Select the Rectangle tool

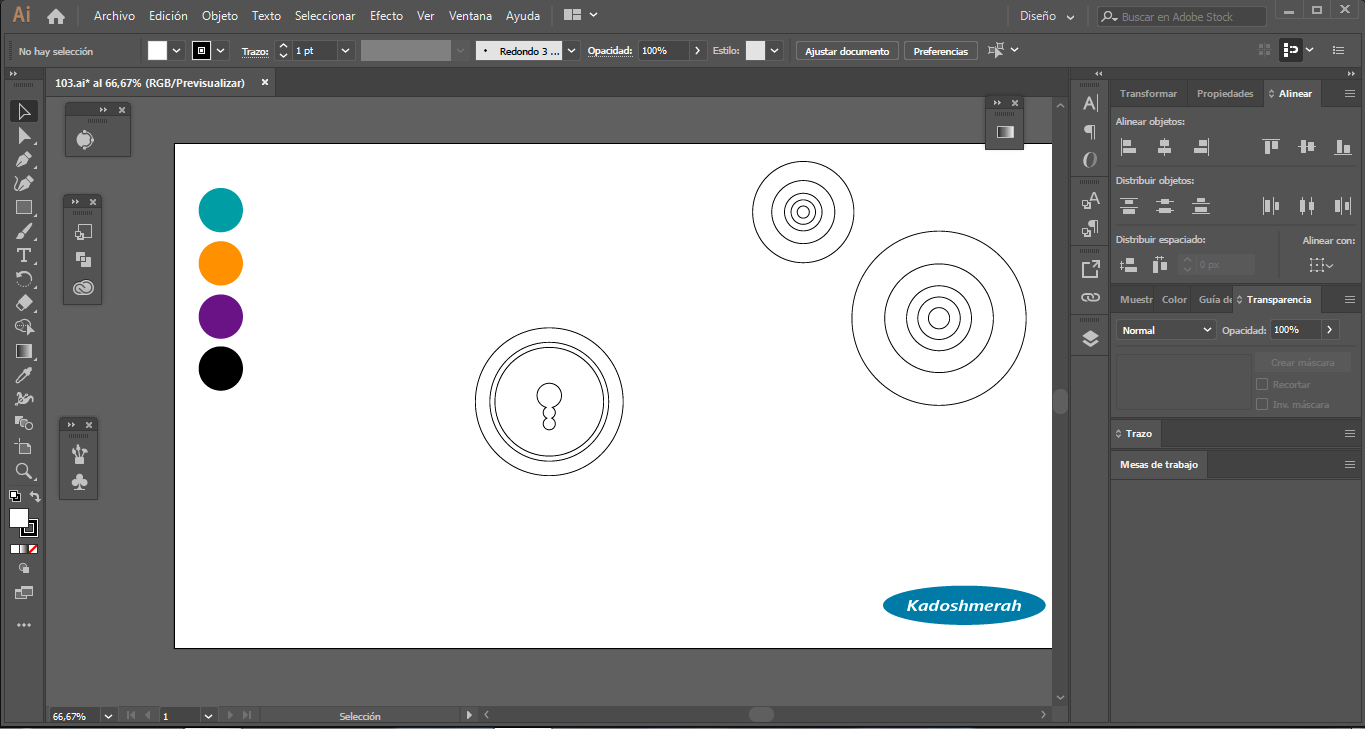[24, 207]
